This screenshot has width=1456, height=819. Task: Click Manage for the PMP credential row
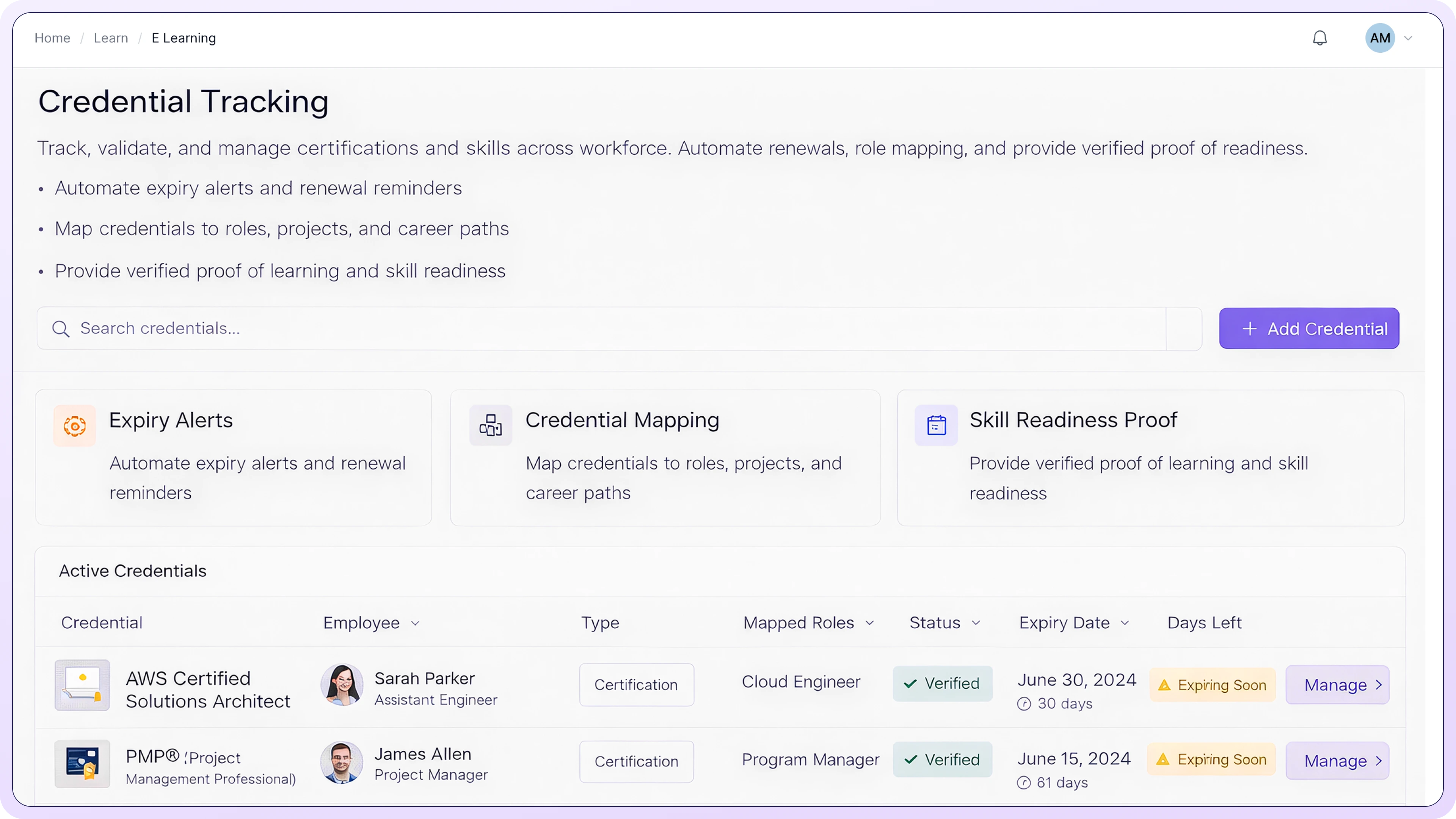coord(1337,761)
